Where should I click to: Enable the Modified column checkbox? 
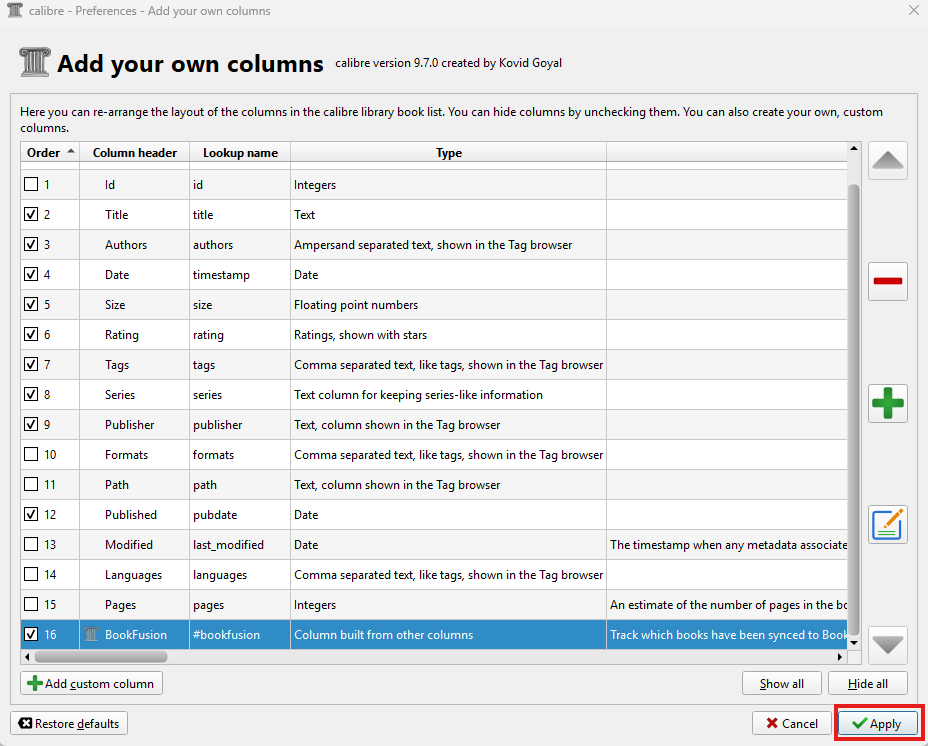click(31, 544)
